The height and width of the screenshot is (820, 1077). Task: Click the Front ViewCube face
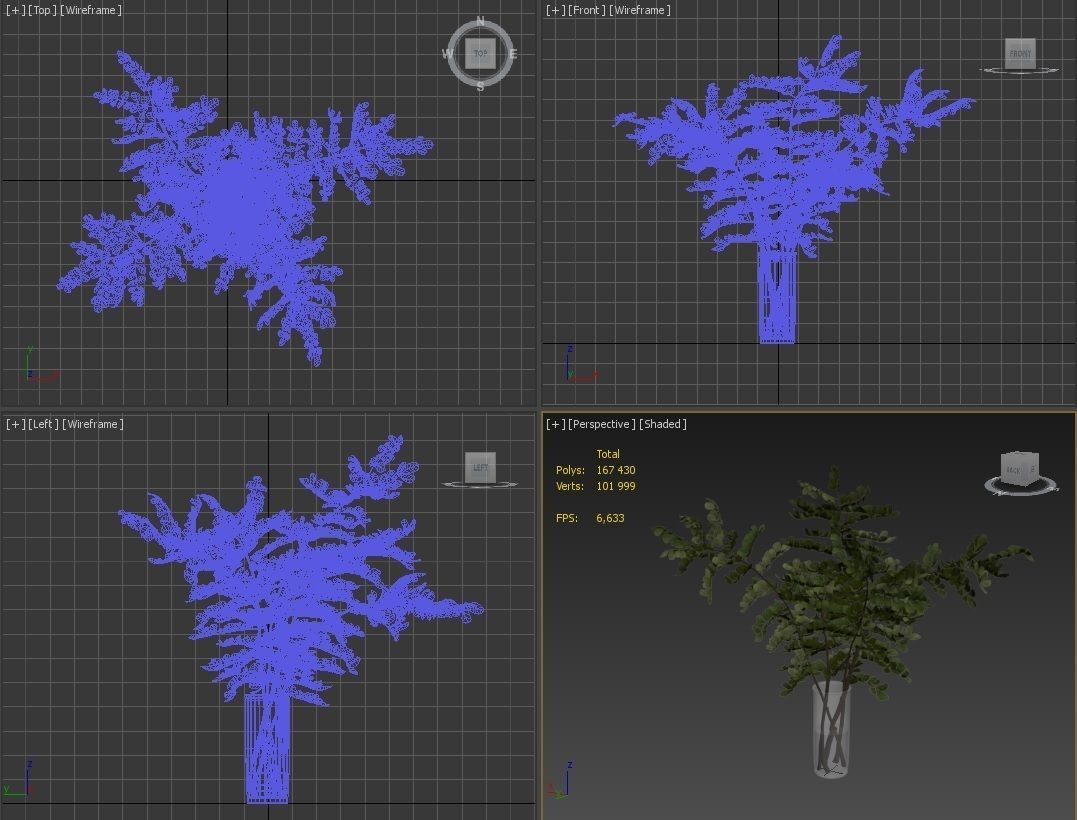tap(1020, 53)
